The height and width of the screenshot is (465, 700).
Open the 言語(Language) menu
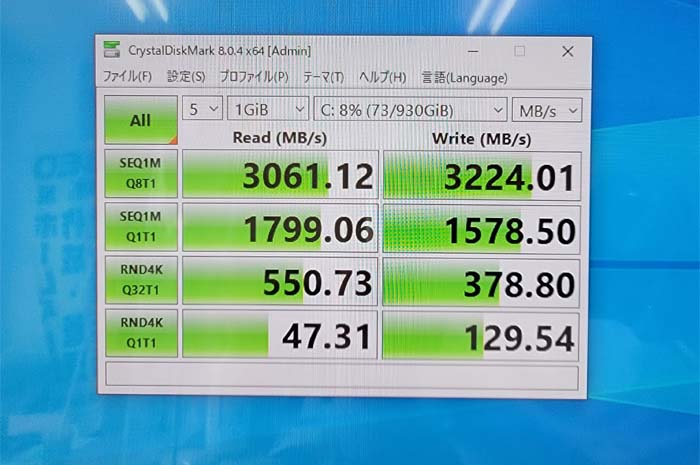pyautogui.click(x=464, y=78)
